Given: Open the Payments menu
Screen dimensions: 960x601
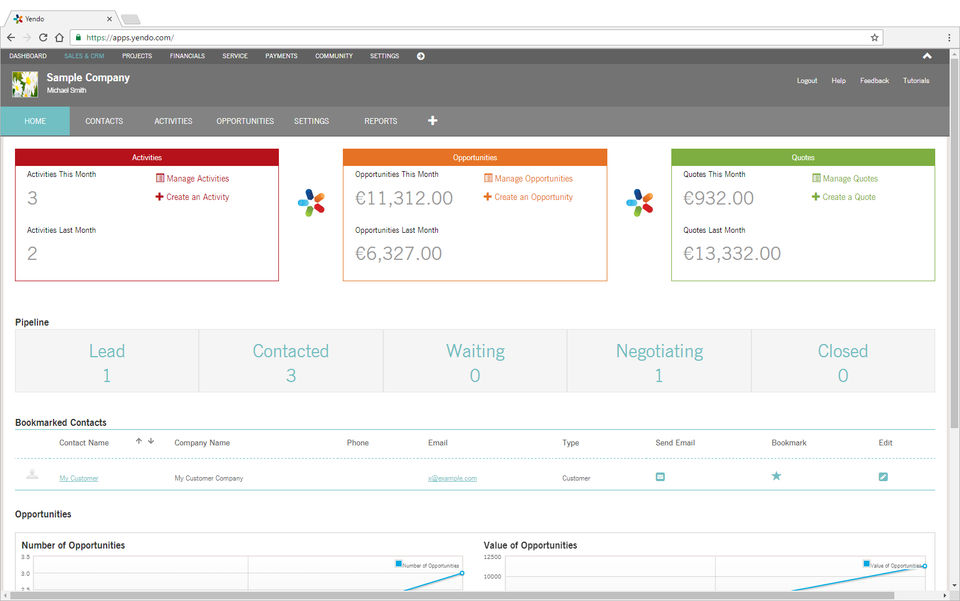Looking at the screenshot, I should 281,56.
